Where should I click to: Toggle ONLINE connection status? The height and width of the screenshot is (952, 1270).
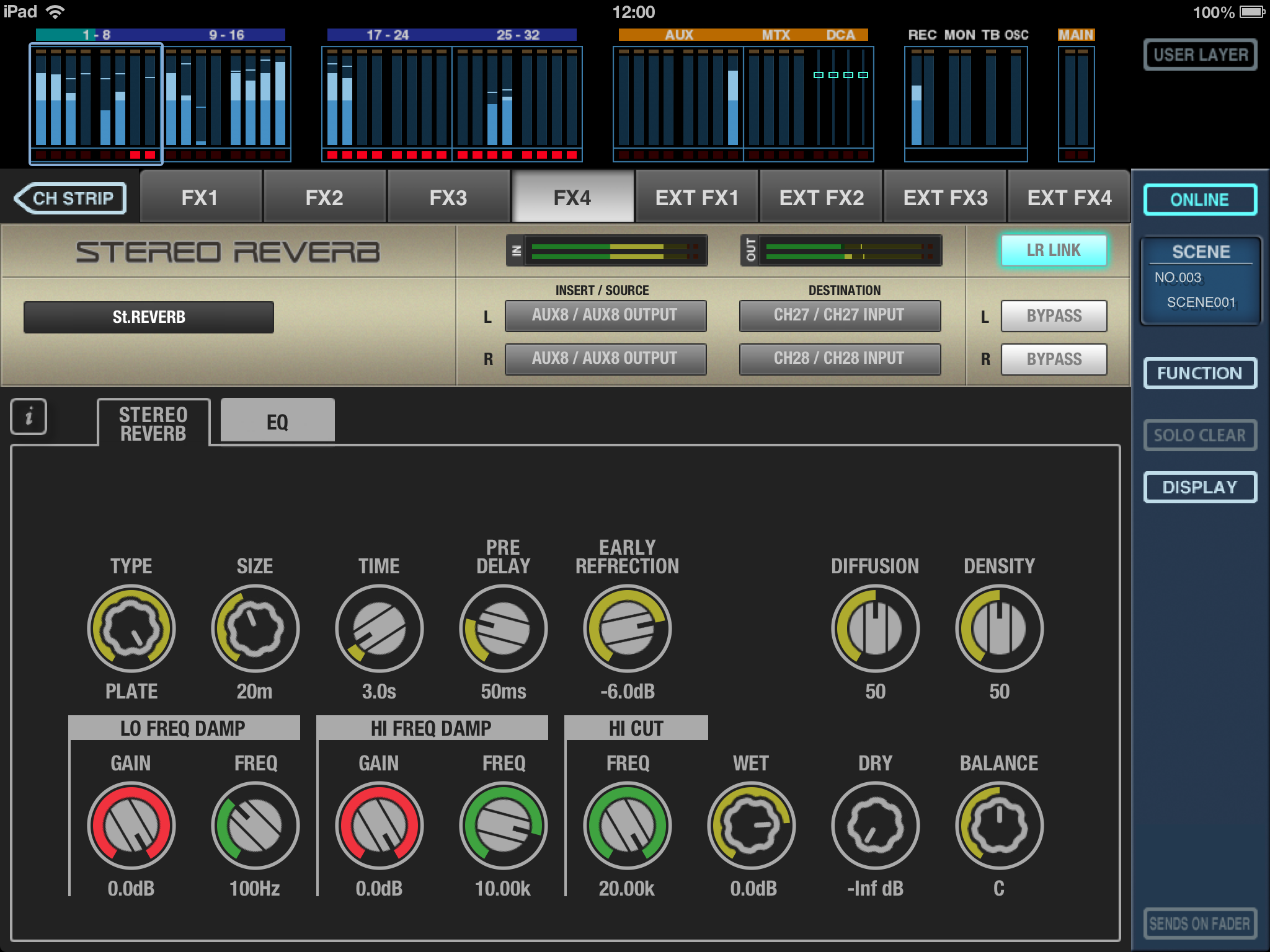(1199, 200)
